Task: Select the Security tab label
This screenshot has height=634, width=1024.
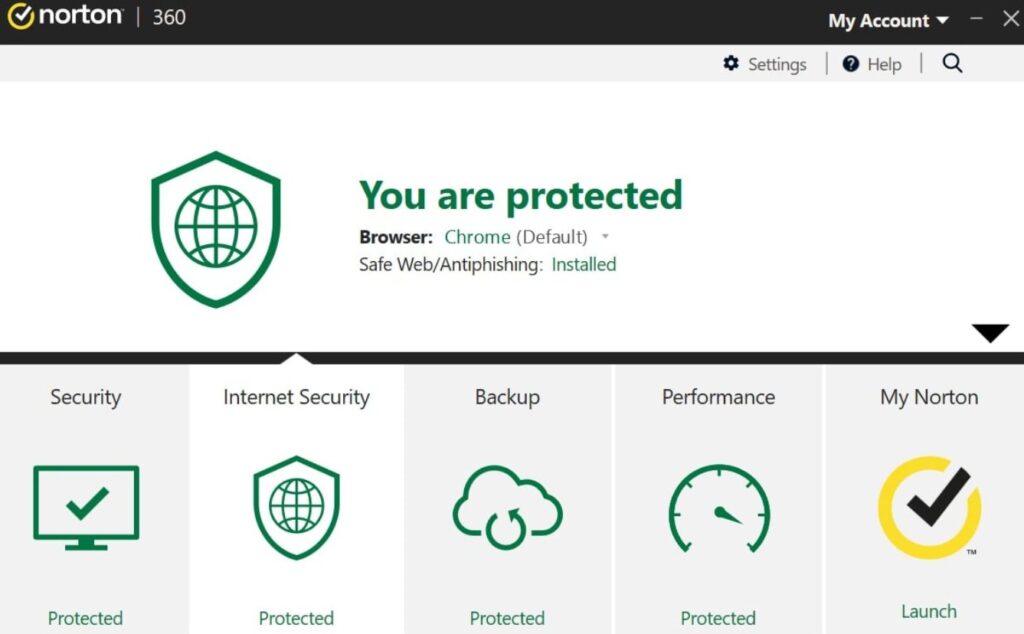Action: [x=86, y=397]
